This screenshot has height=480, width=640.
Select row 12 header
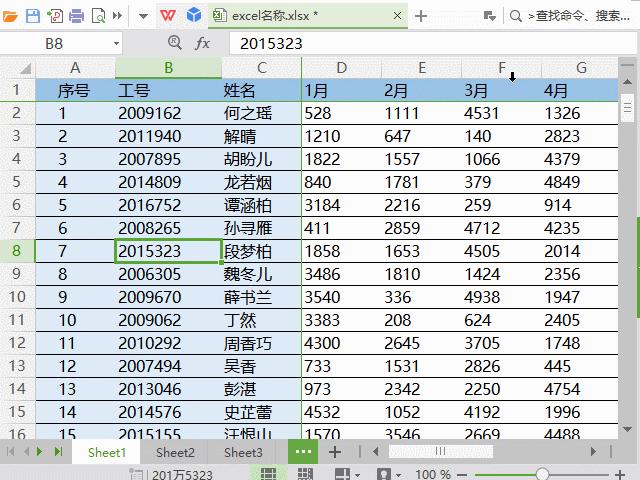coord(17,342)
